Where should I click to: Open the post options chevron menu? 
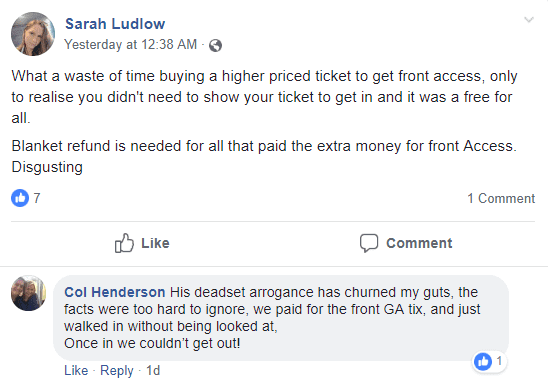tap(529, 20)
